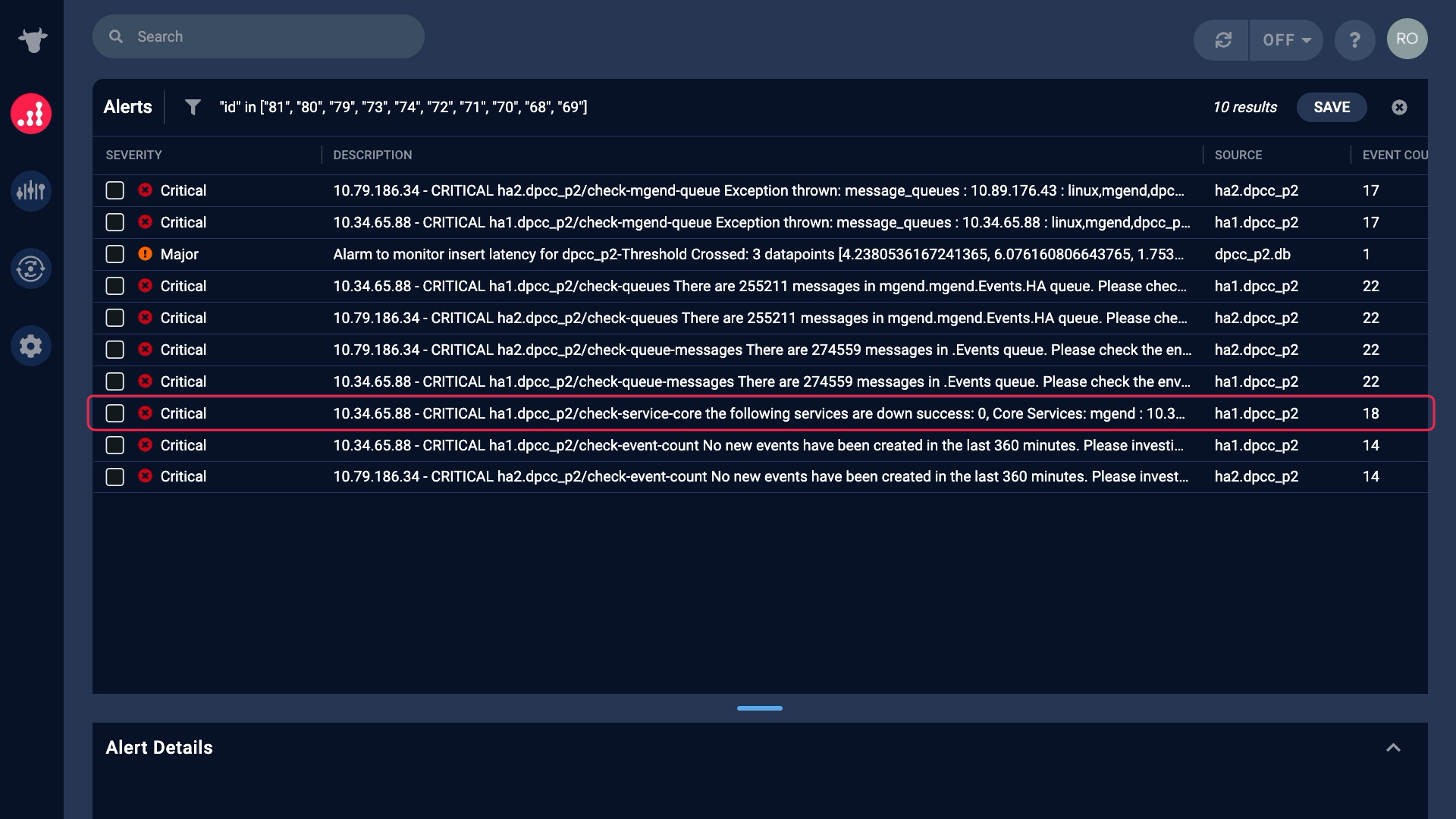Edit the id filter query text
This screenshot has width=1456, height=819.
click(x=403, y=107)
